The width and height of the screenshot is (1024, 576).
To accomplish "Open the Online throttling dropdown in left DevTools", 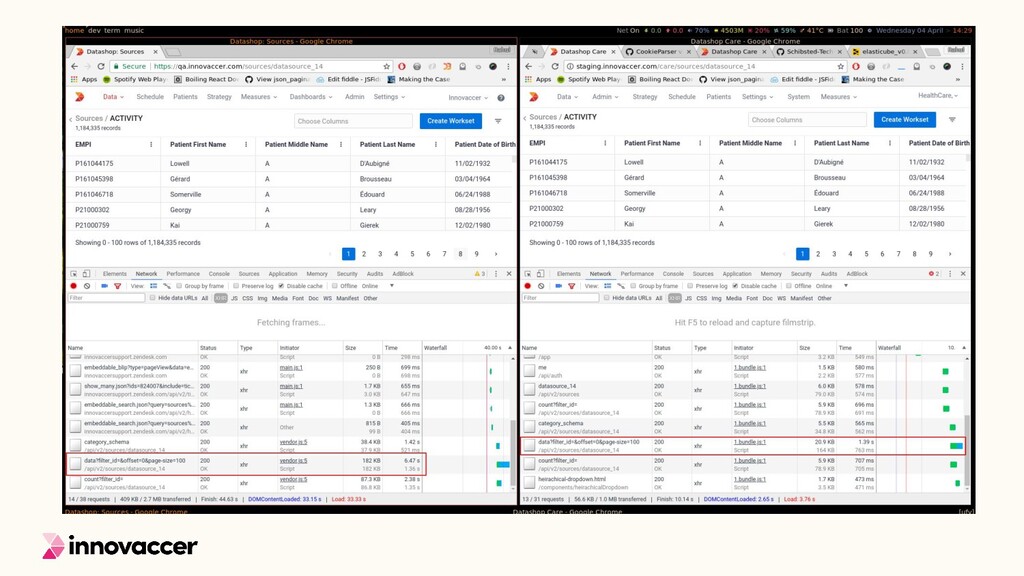I will 378,286.
